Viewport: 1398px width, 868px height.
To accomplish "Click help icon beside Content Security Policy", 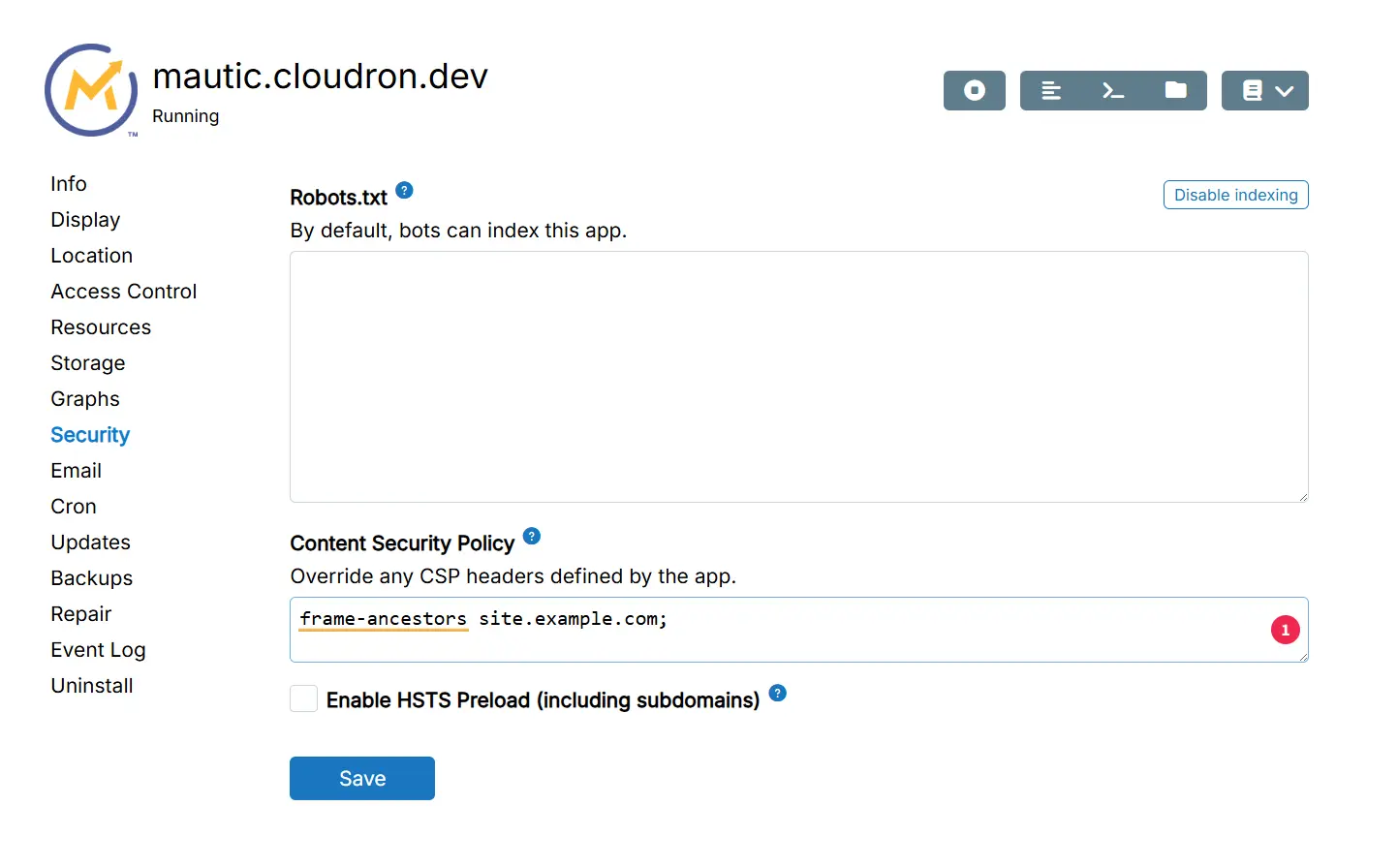I will tap(532, 536).
